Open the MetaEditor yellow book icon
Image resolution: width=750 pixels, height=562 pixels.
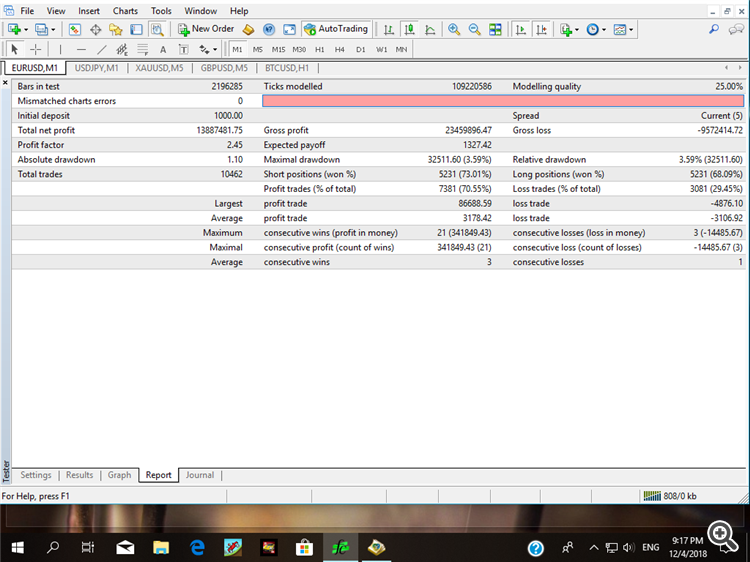248,30
